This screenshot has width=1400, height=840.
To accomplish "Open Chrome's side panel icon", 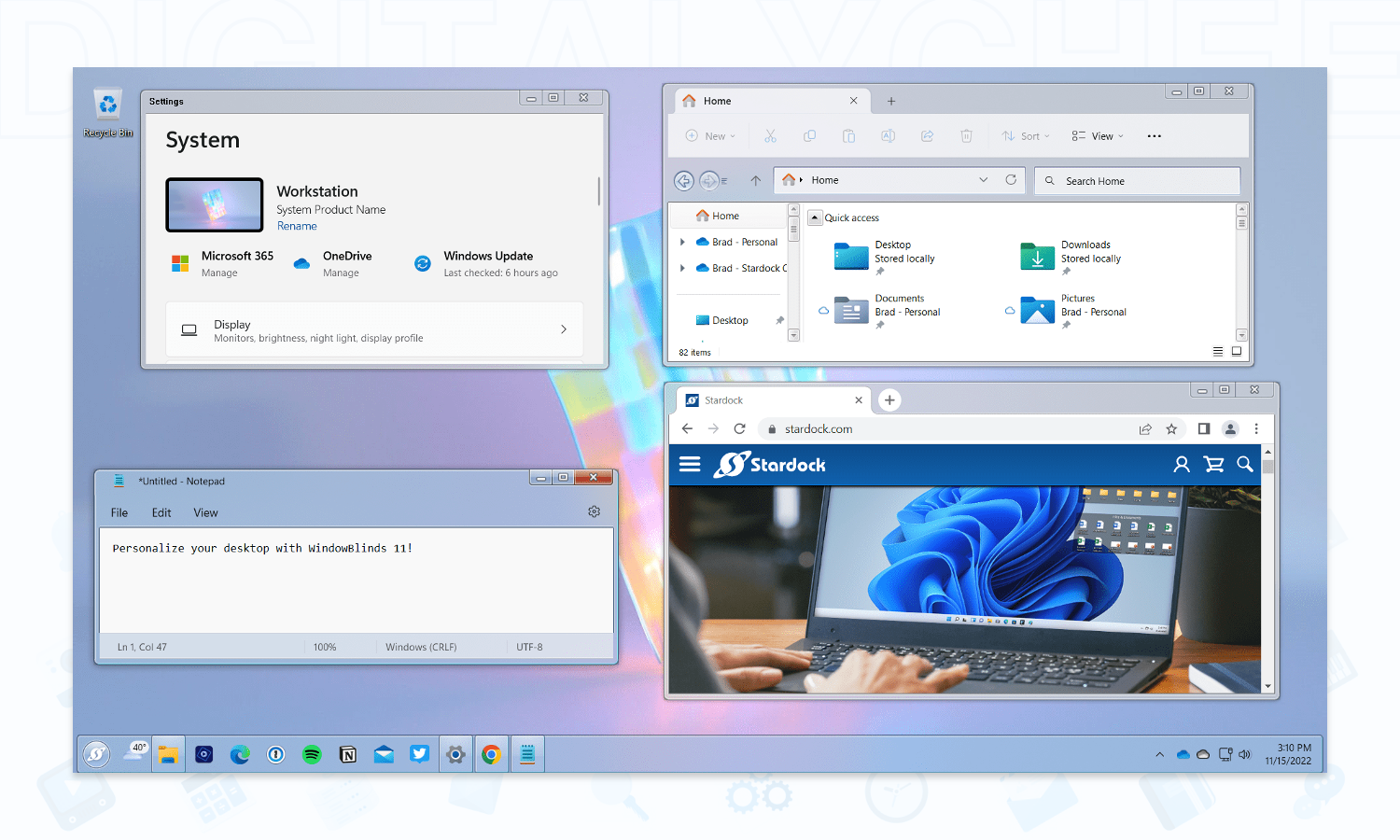I will pyautogui.click(x=1204, y=429).
